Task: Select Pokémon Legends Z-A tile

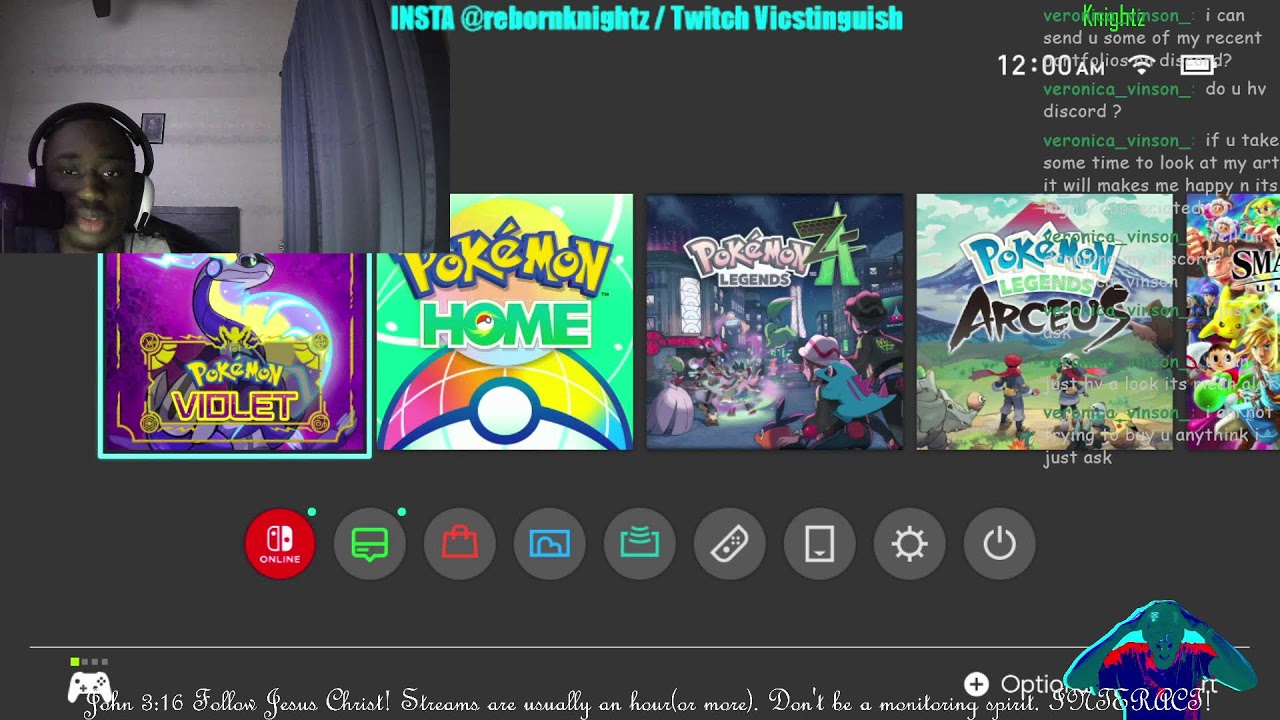Action: pyautogui.click(x=775, y=322)
